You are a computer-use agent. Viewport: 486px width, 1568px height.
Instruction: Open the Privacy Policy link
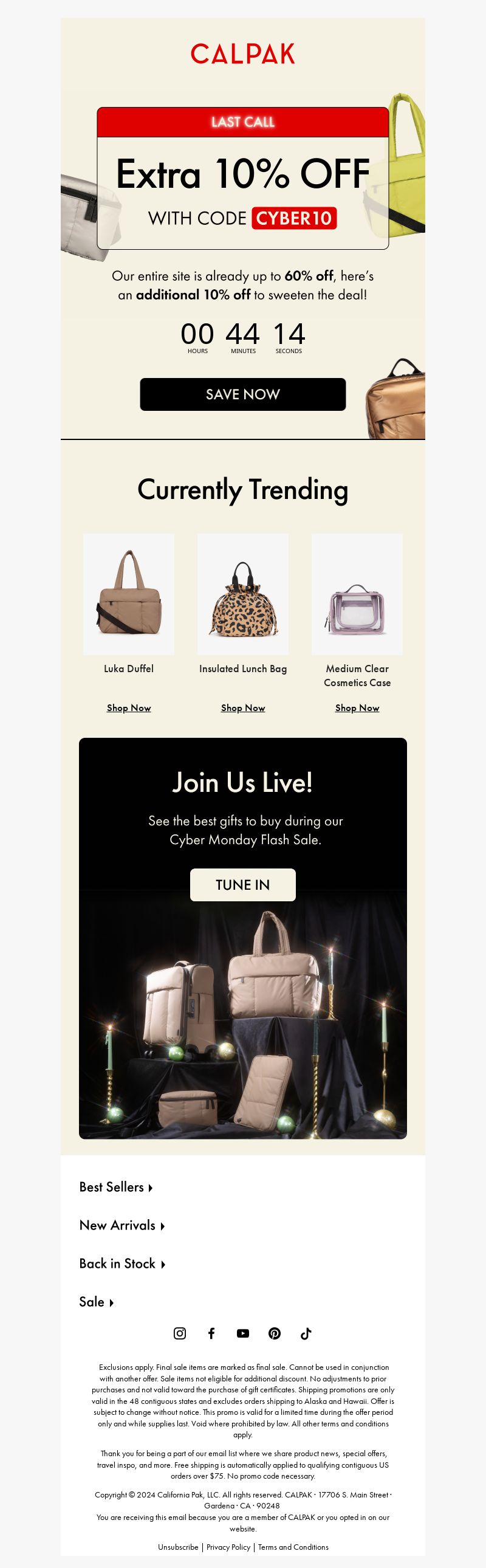228,1547
